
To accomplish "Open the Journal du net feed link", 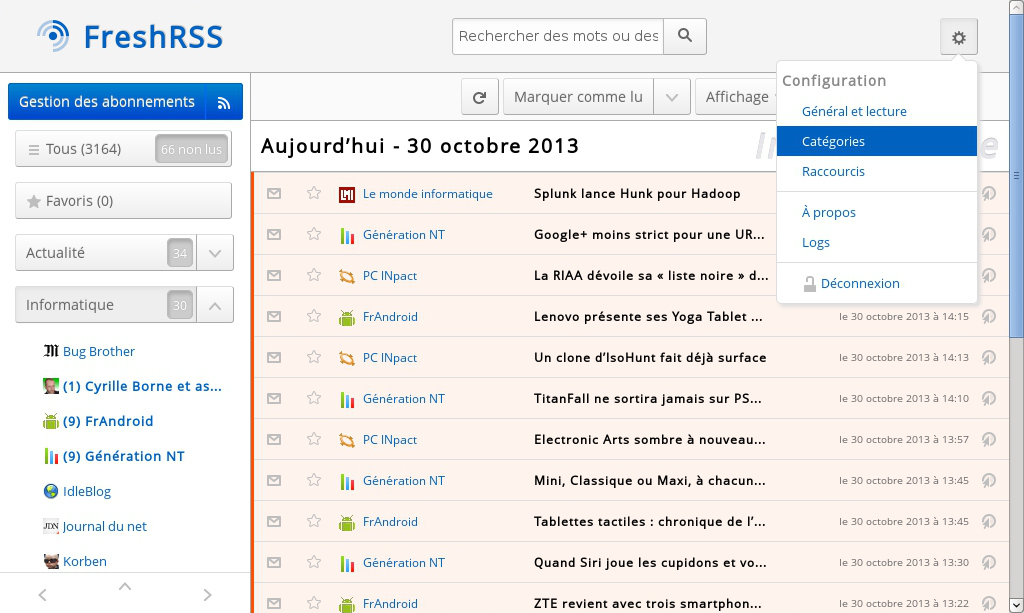I will pyautogui.click(x=104, y=526).
